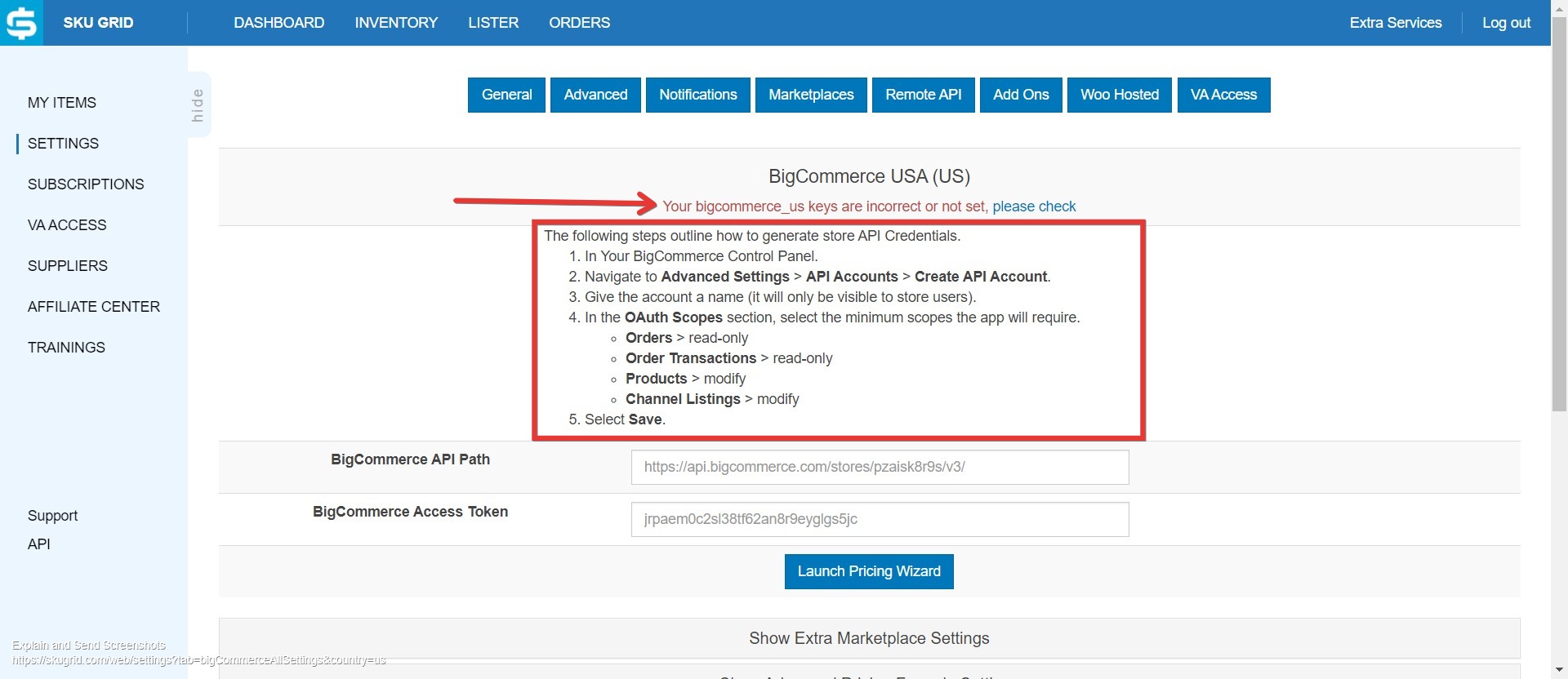Screen dimensions: 1568x679
Task: Open AFFILIATE CENTER in sidebar
Action: pyautogui.click(x=94, y=307)
